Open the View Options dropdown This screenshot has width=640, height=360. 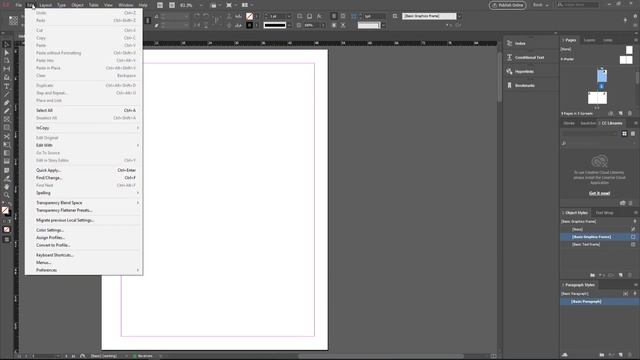(x=215, y=5)
